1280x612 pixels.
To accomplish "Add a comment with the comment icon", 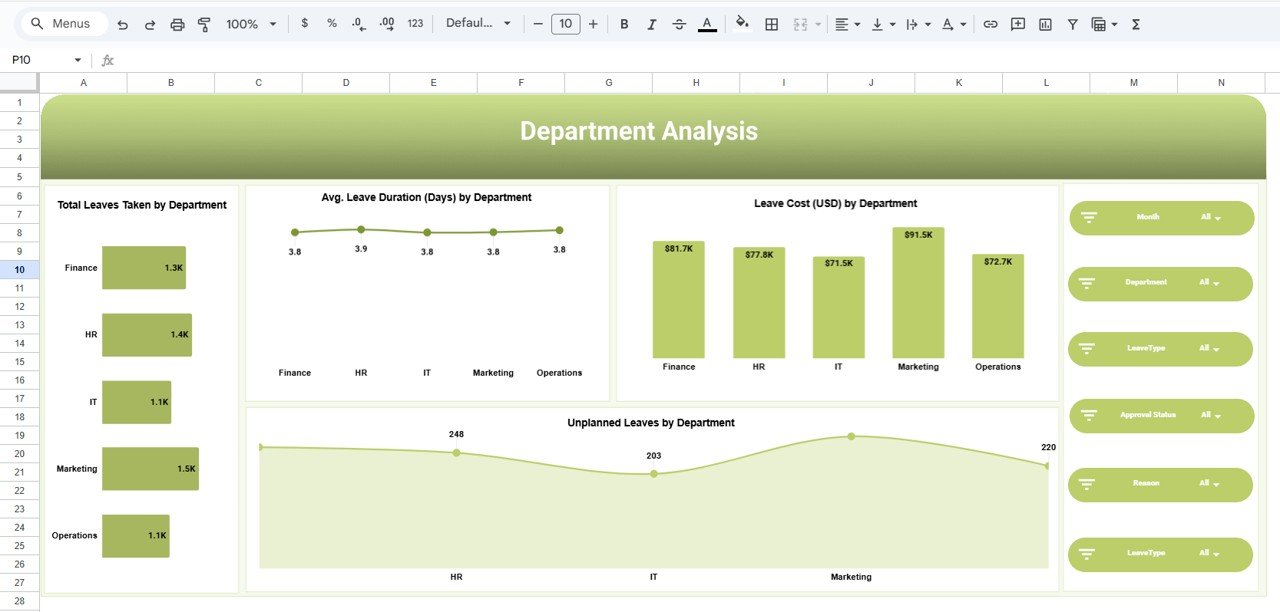I will point(1017,23).
